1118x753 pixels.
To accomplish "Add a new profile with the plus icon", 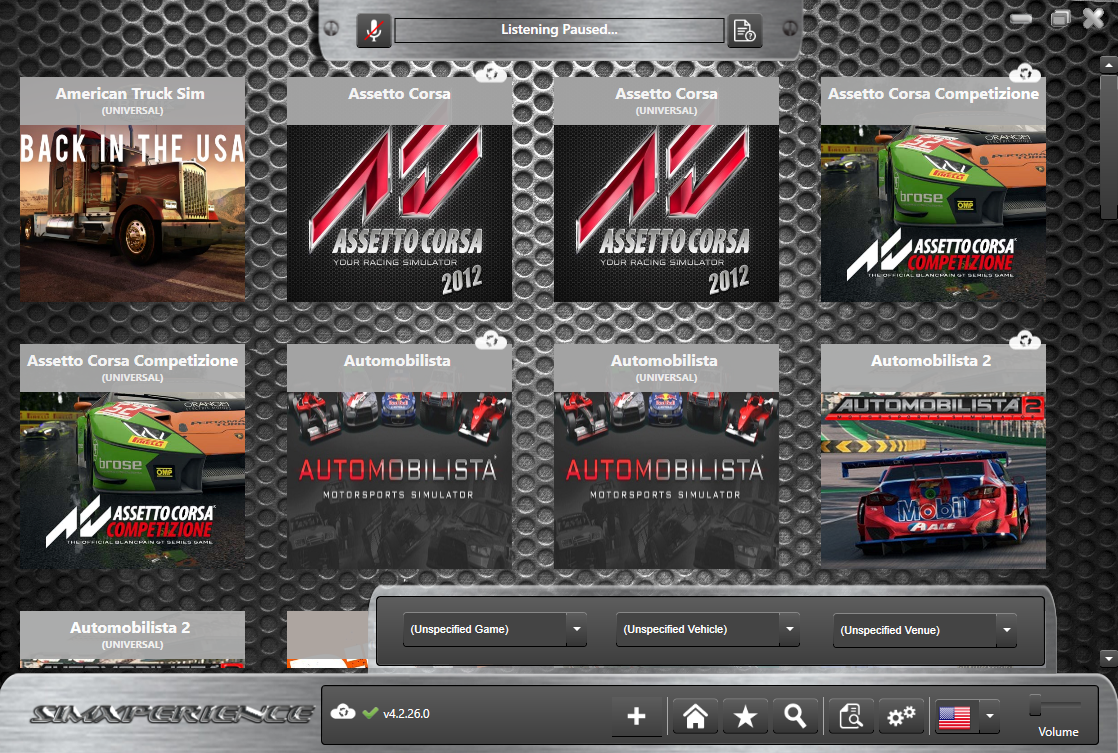I will point(638,716).
